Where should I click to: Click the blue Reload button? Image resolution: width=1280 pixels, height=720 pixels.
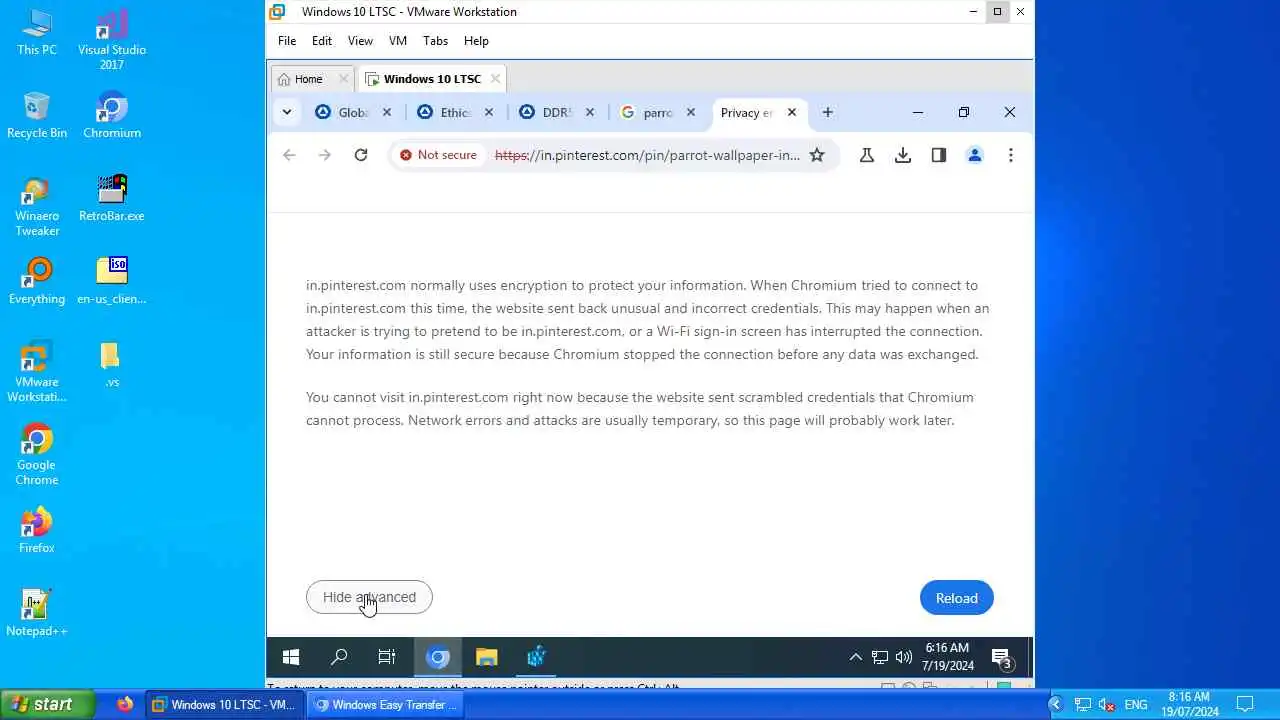957,598
